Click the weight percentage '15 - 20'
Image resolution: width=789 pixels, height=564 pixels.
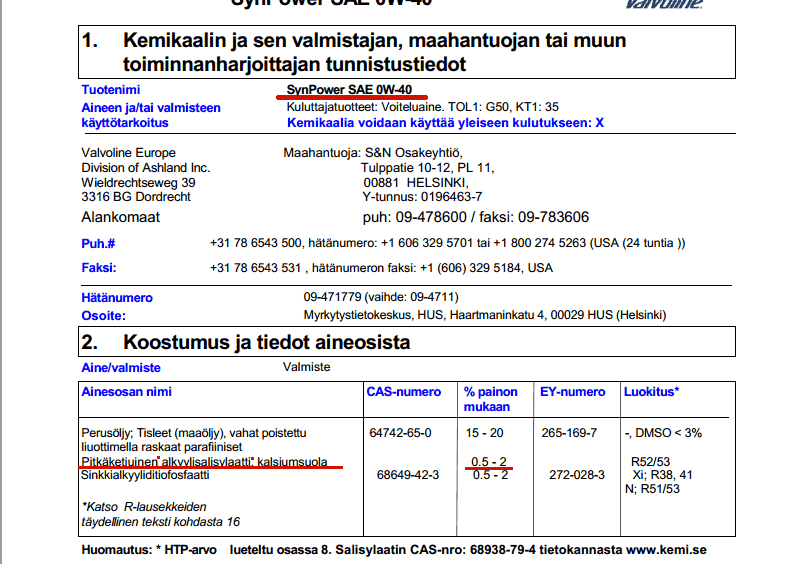point(484,433)
